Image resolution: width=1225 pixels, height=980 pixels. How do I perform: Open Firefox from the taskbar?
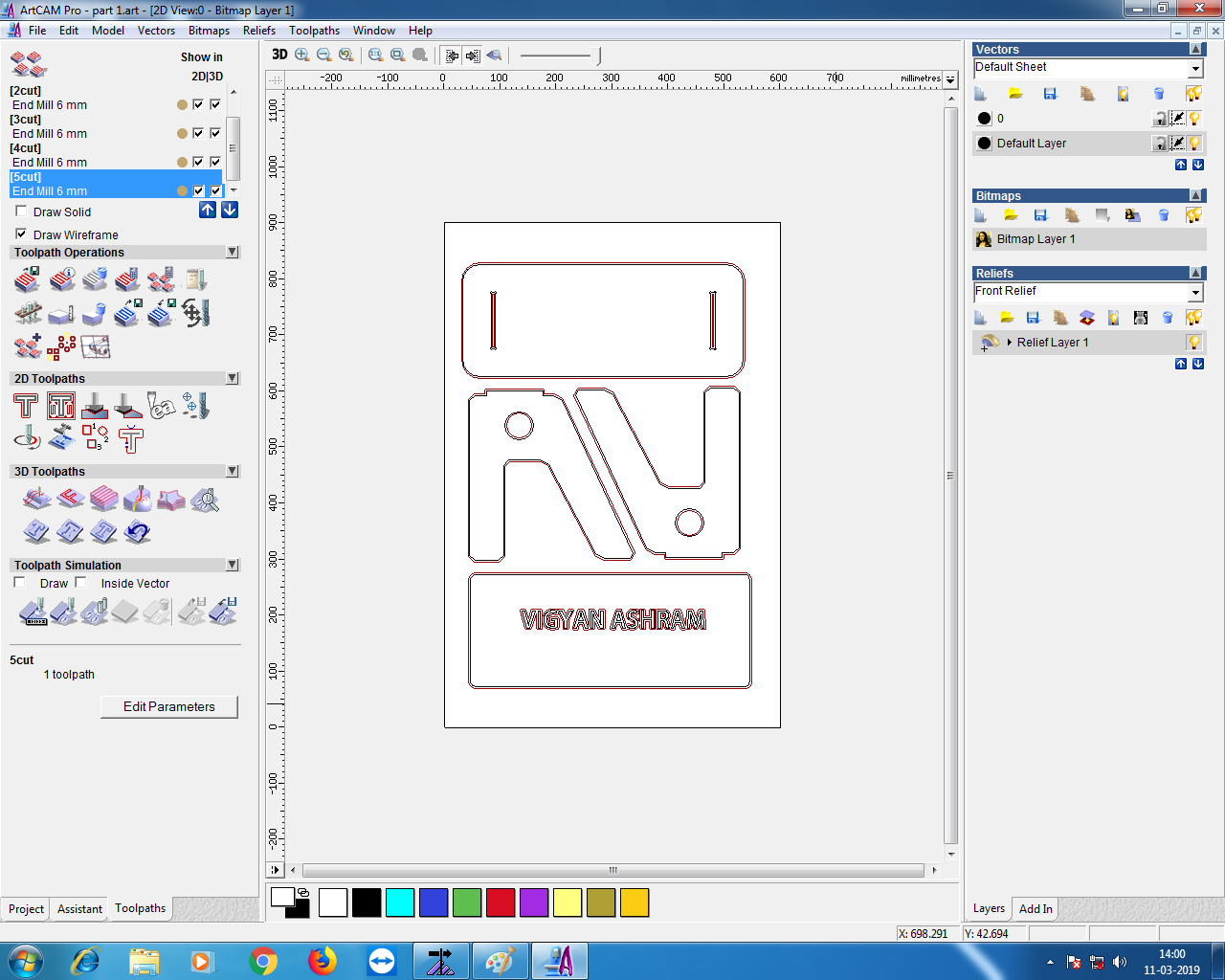(x=323, y=961)
